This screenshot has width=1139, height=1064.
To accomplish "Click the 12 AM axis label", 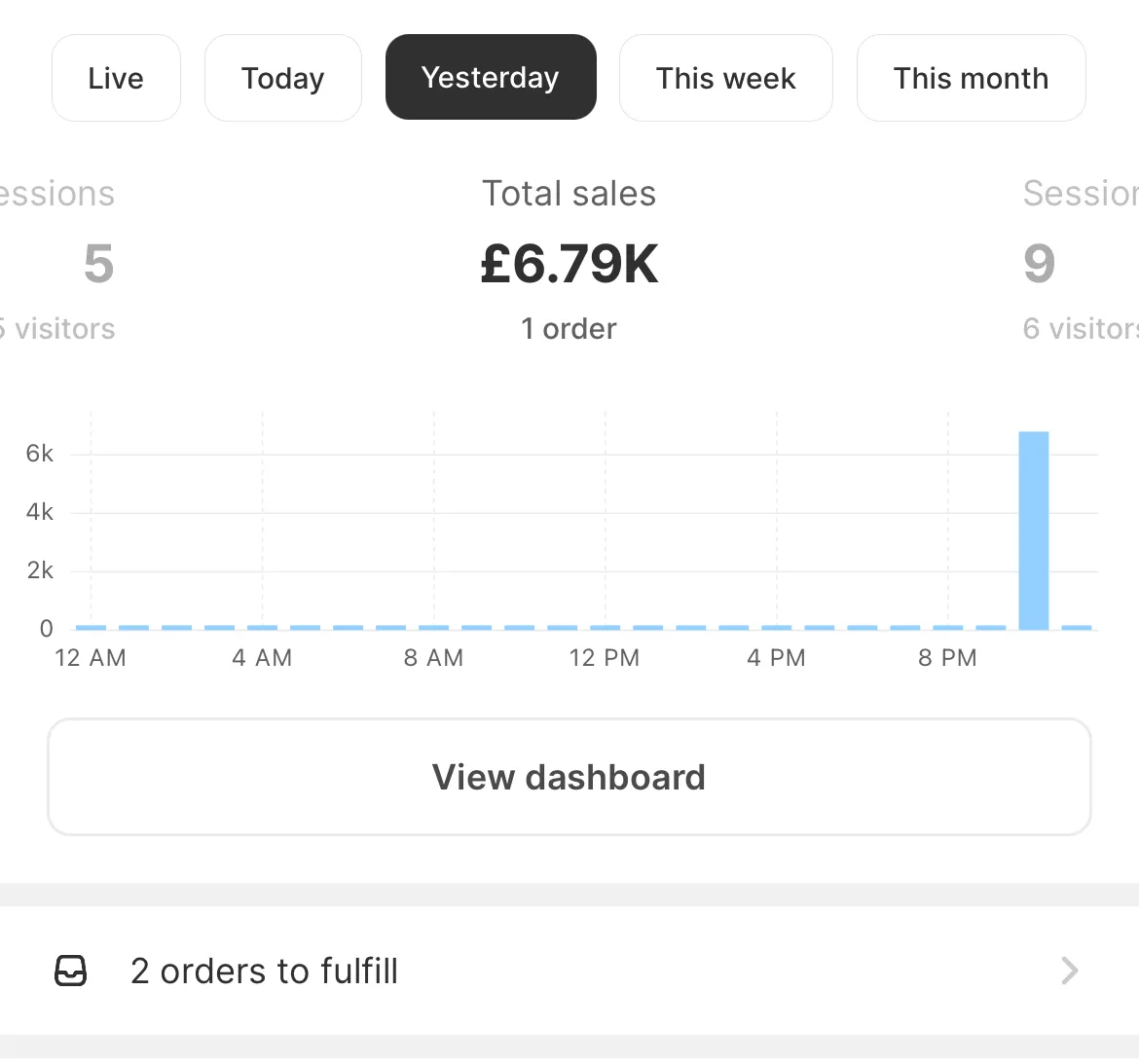I will [91, 658].
